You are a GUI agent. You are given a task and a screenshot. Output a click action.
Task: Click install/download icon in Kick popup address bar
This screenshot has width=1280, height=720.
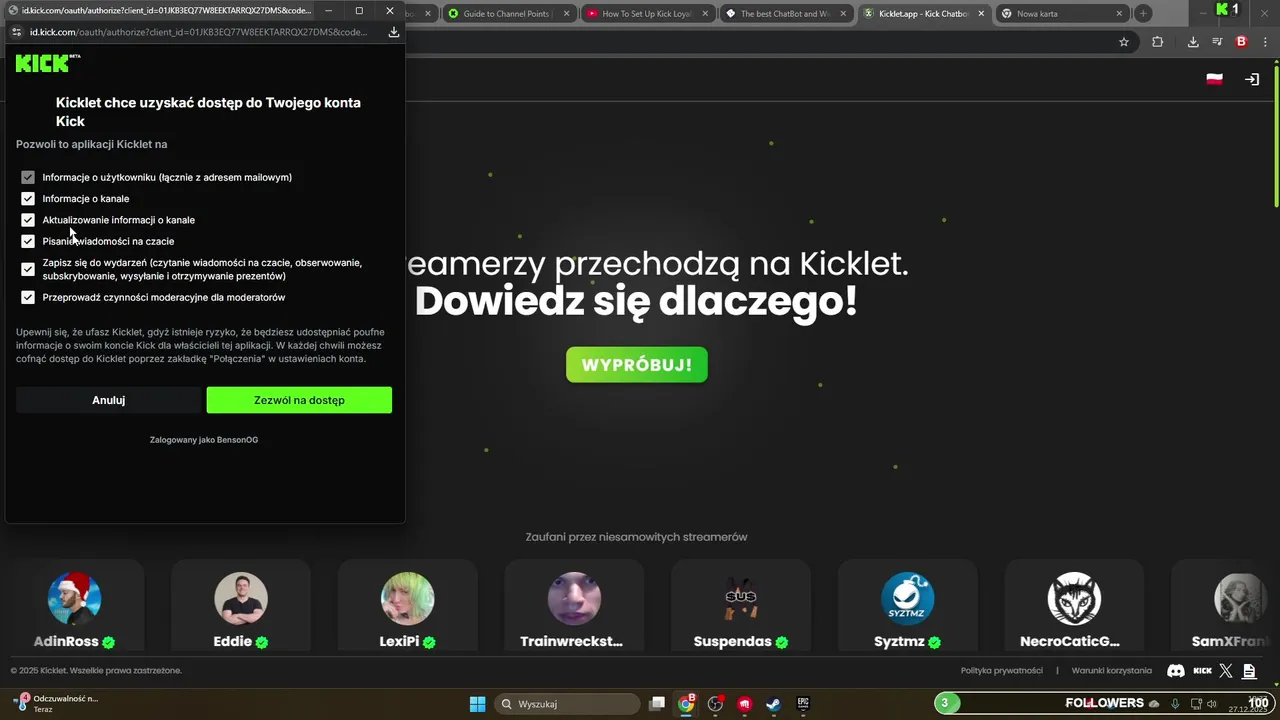(393, 32)
